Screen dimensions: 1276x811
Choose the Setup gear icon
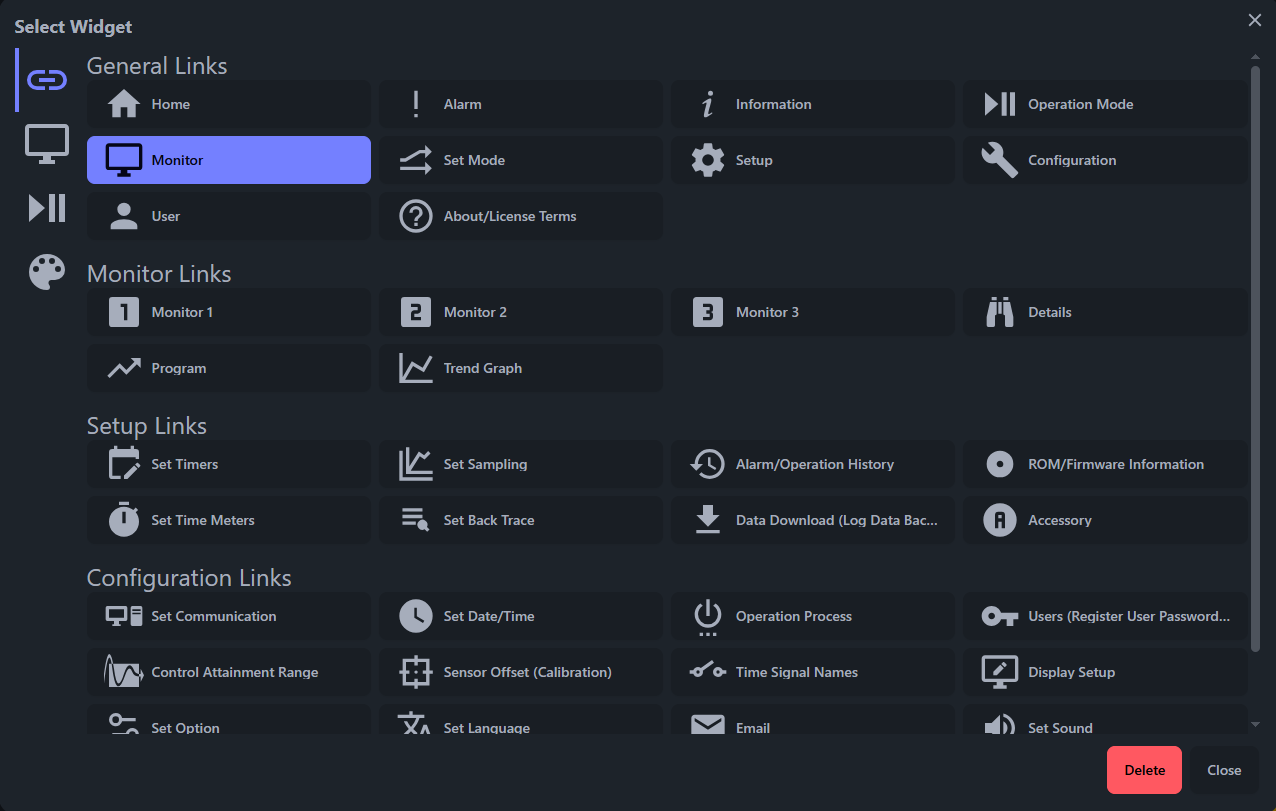pos(708,160)
